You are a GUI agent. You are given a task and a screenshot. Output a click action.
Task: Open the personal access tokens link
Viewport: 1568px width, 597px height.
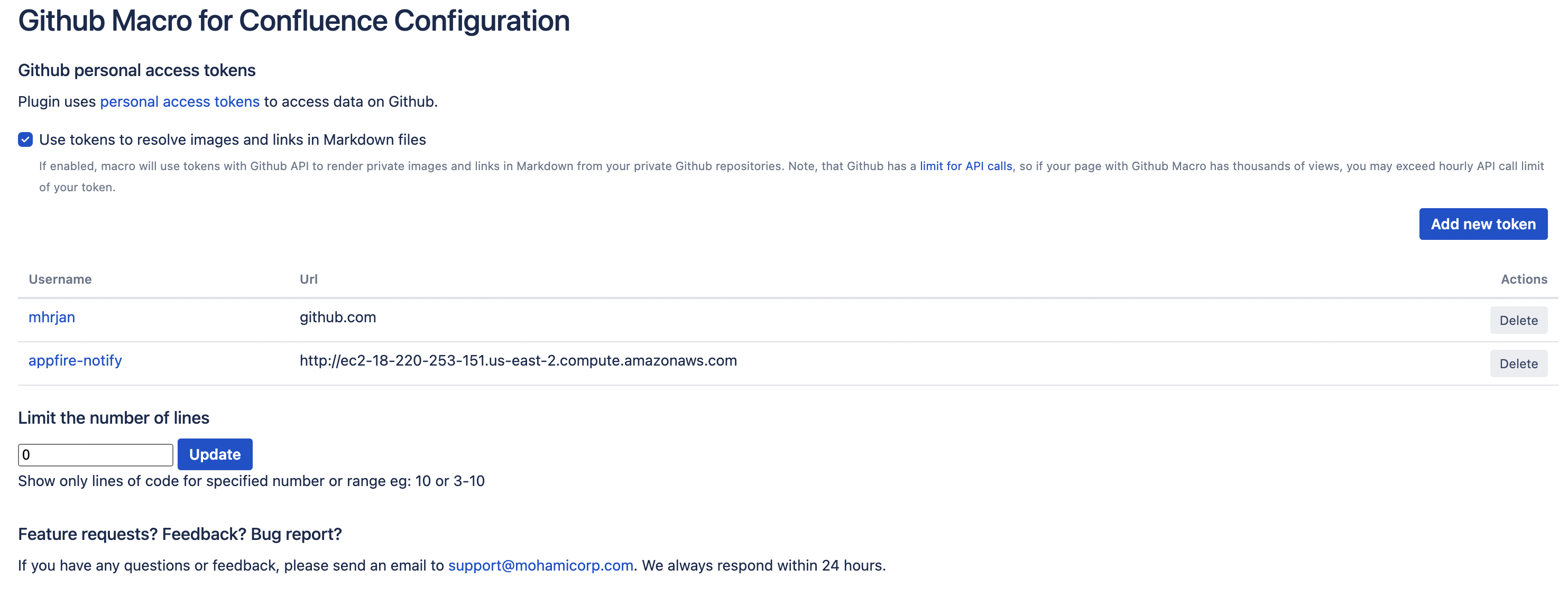tap(180, 101)
